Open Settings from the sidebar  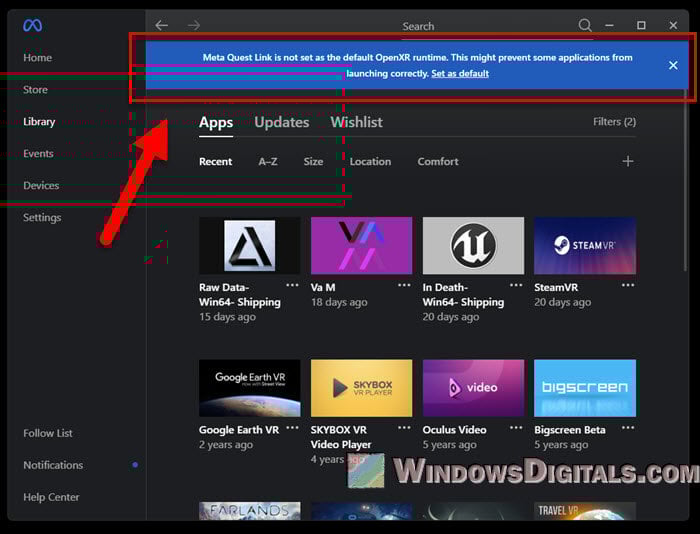coord(42,217)
